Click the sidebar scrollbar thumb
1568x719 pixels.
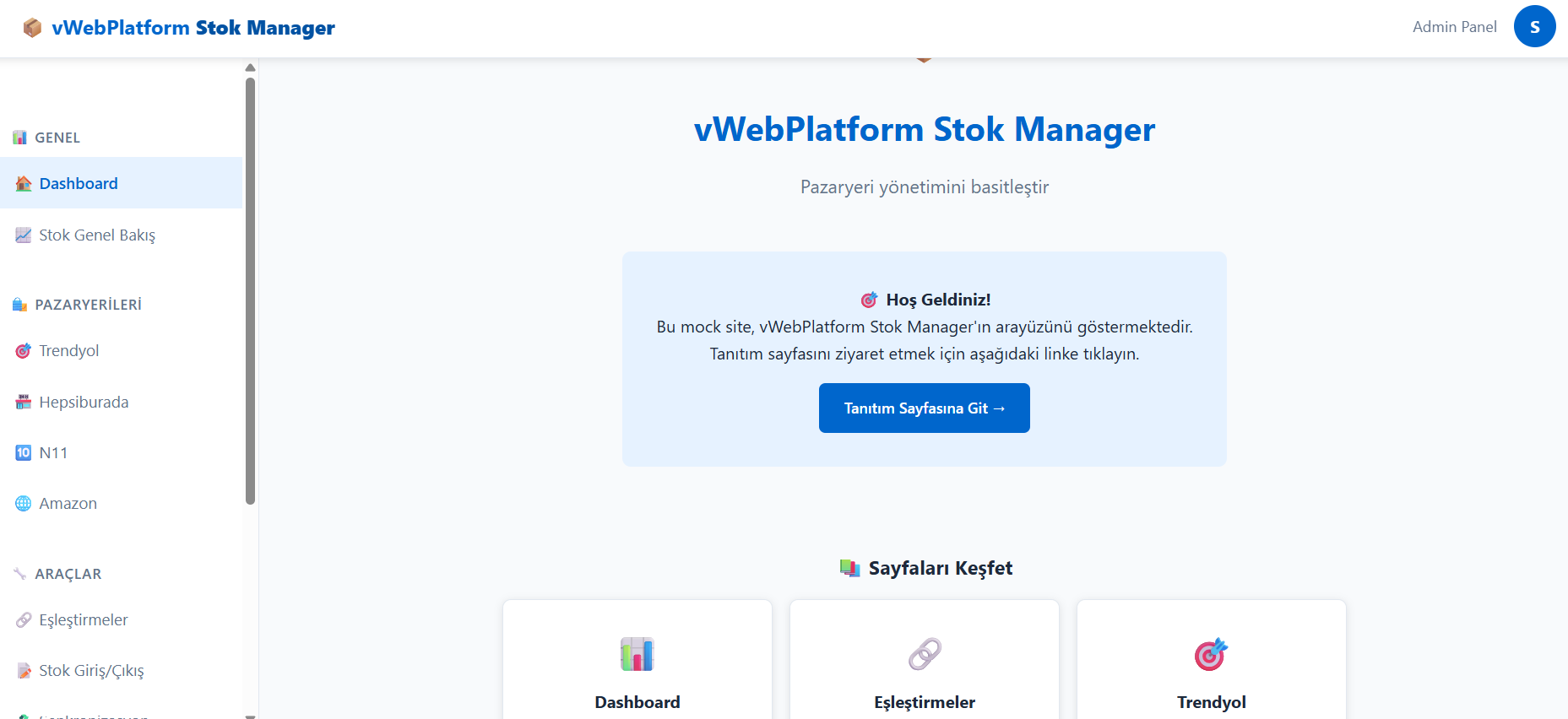250,291
